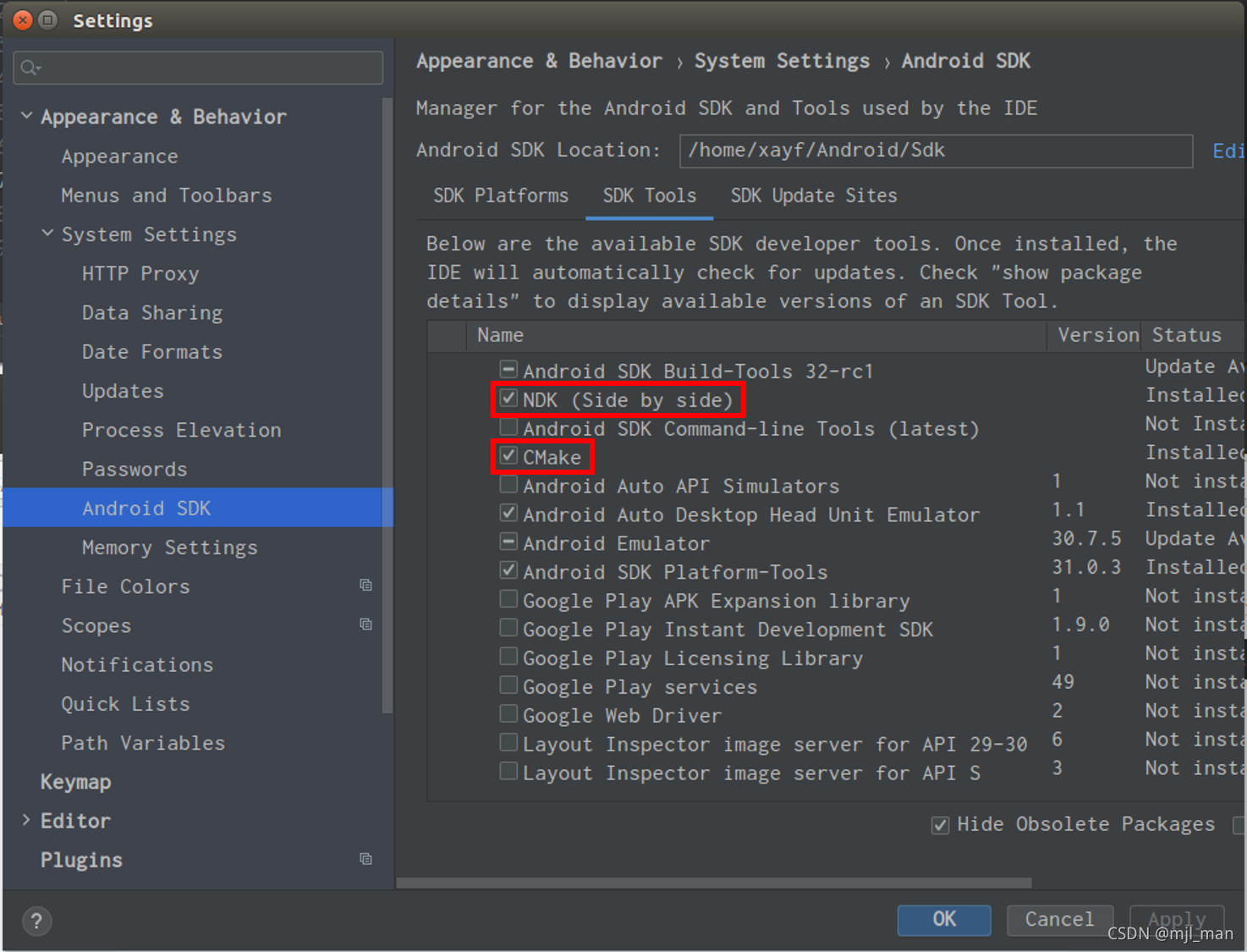Toggle the Hide Obsolete Packages checkbox
Screen dimensions: 1247x952
coord(940,825)
